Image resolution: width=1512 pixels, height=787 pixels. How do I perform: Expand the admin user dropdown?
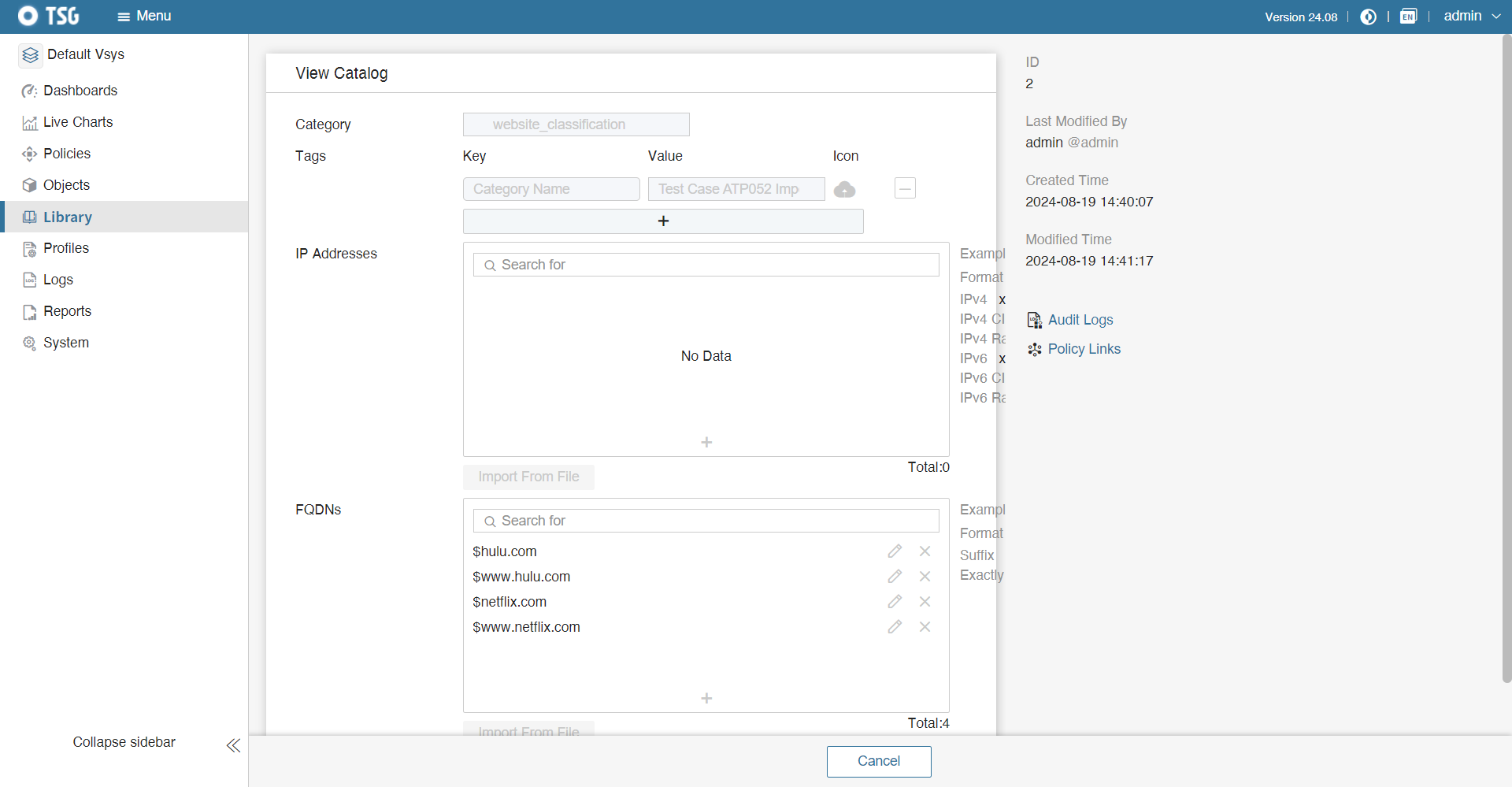point(1471,17)
